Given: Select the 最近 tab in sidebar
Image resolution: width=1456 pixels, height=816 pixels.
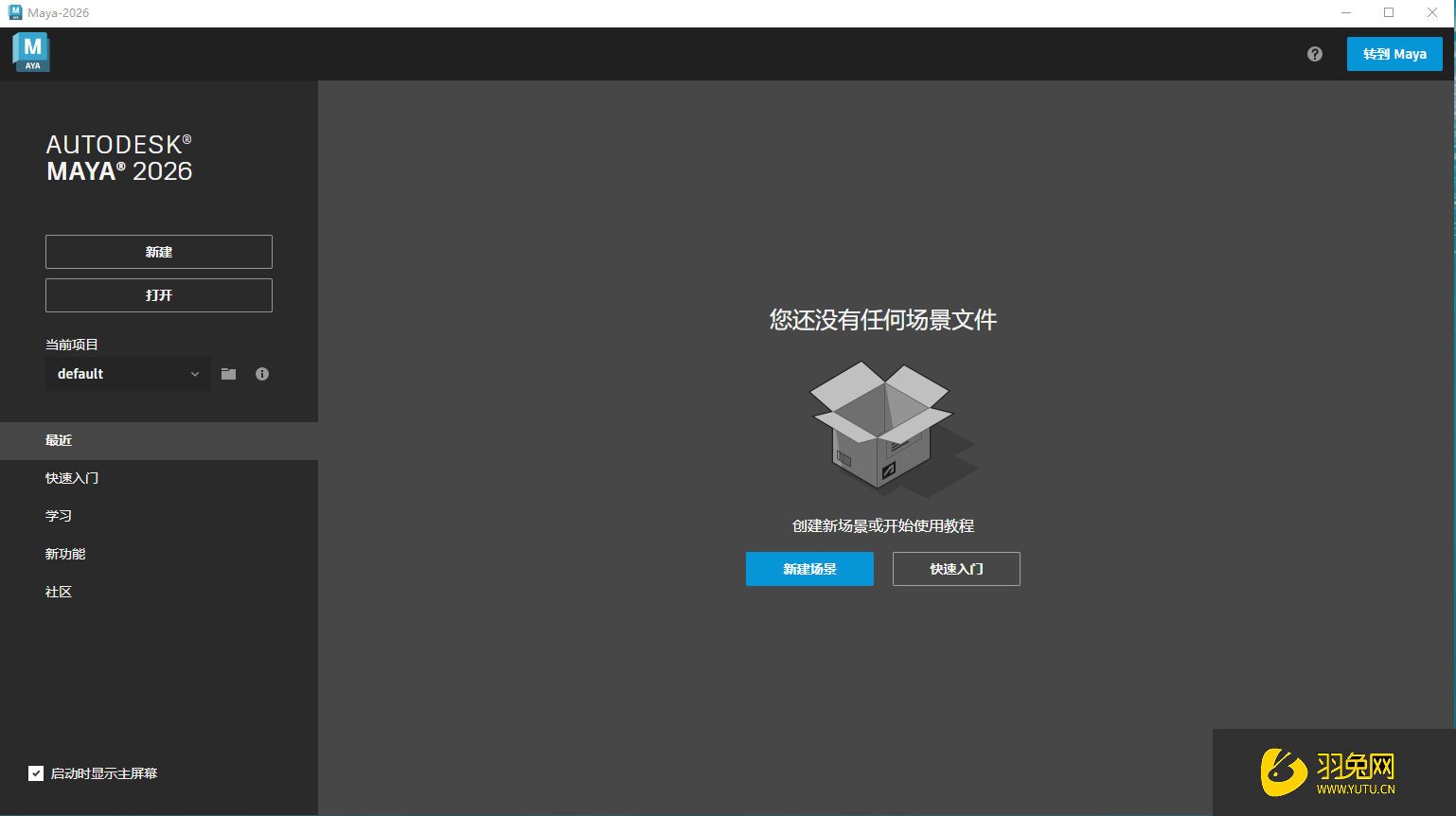Looking at the screenshot, I should (x=159, y=441).
